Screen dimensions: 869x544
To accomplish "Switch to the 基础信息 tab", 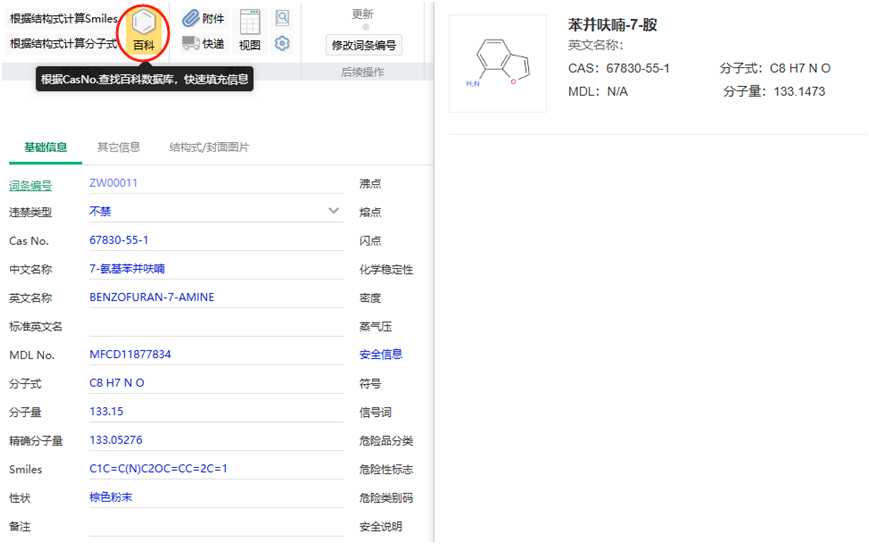I will point(45,147).
